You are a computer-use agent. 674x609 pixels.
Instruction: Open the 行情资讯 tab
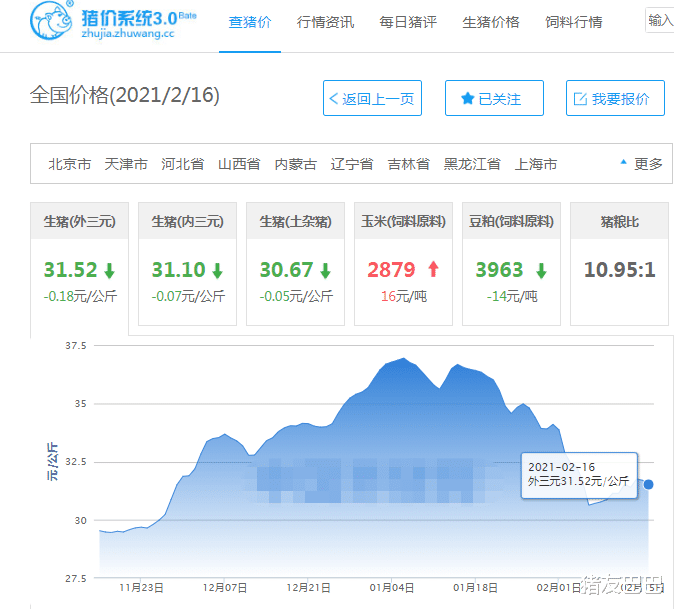tap(325, 22)
